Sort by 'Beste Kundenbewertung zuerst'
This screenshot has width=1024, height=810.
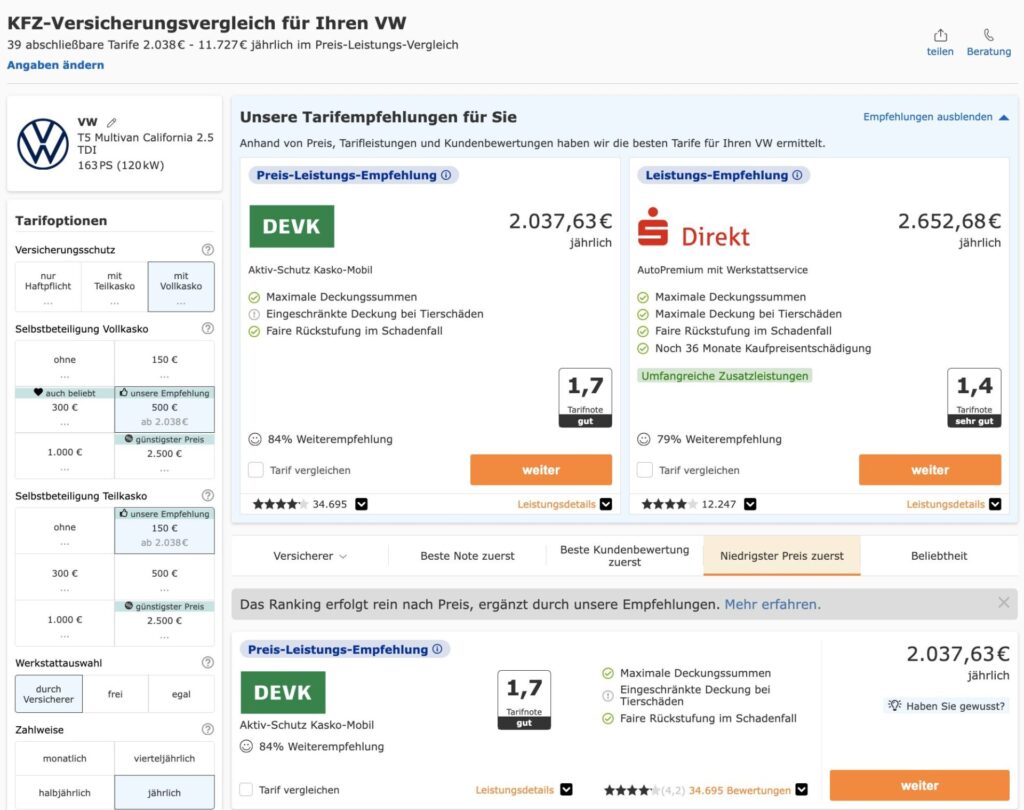tap(624, 556)
